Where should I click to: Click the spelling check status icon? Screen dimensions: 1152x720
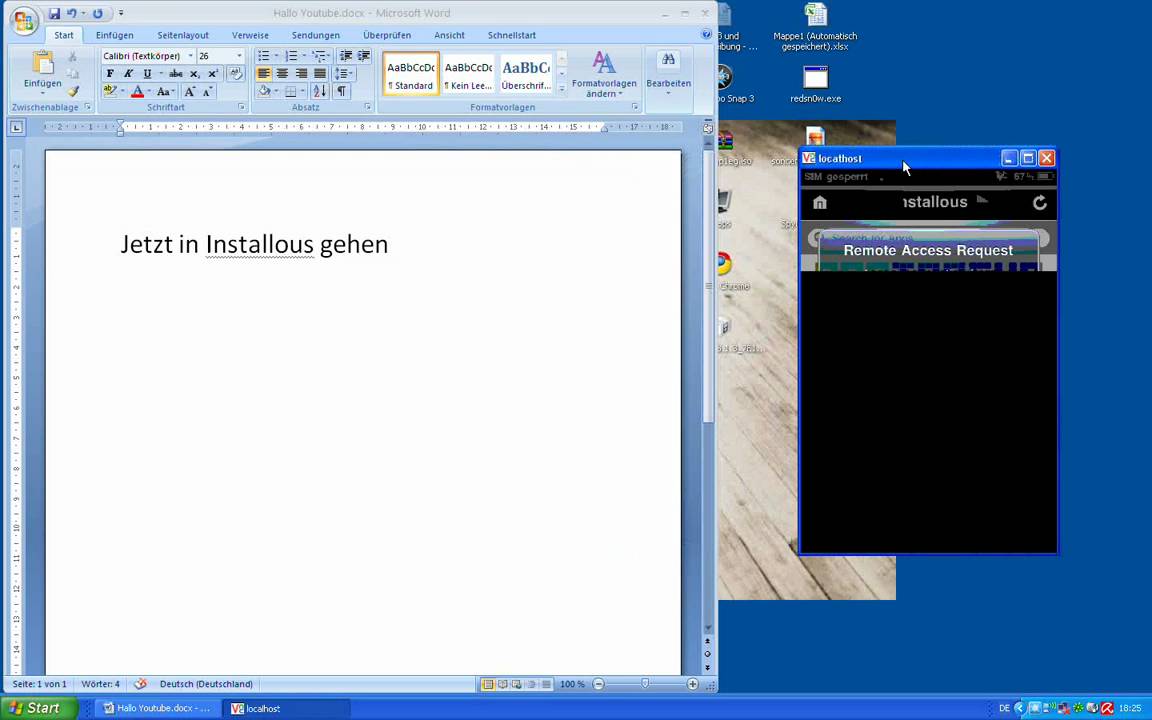pos(140,684)
